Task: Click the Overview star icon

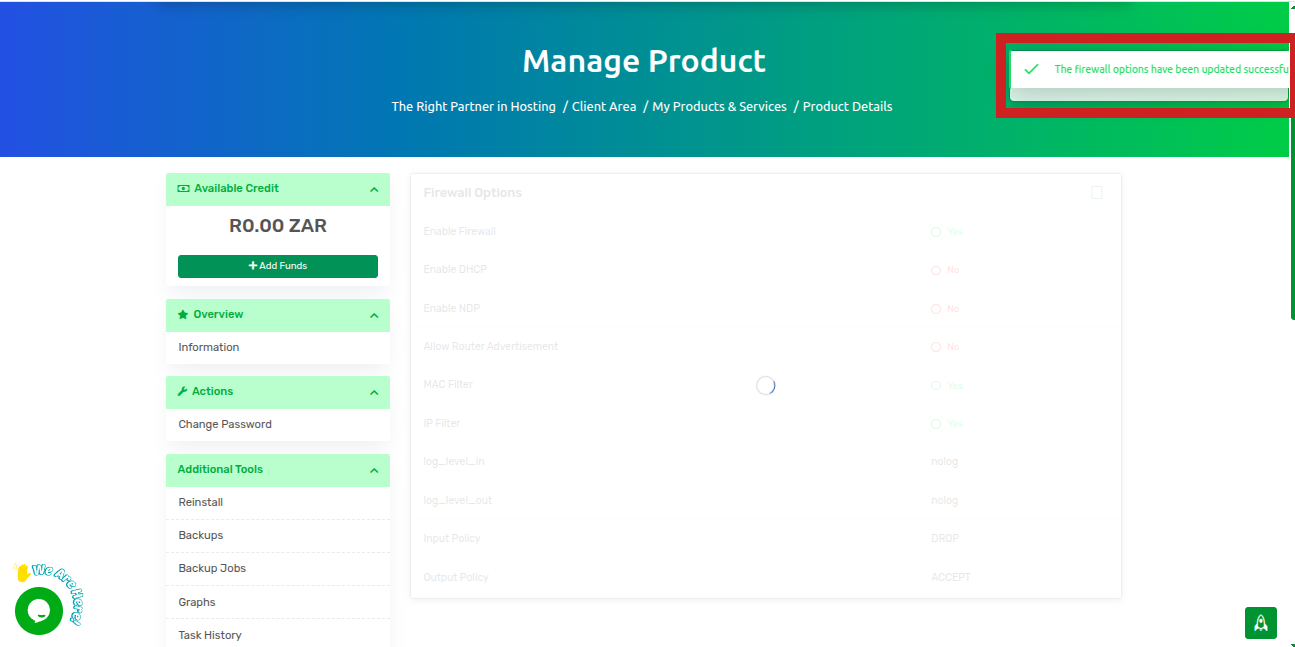Action: (x=183, y=314)
